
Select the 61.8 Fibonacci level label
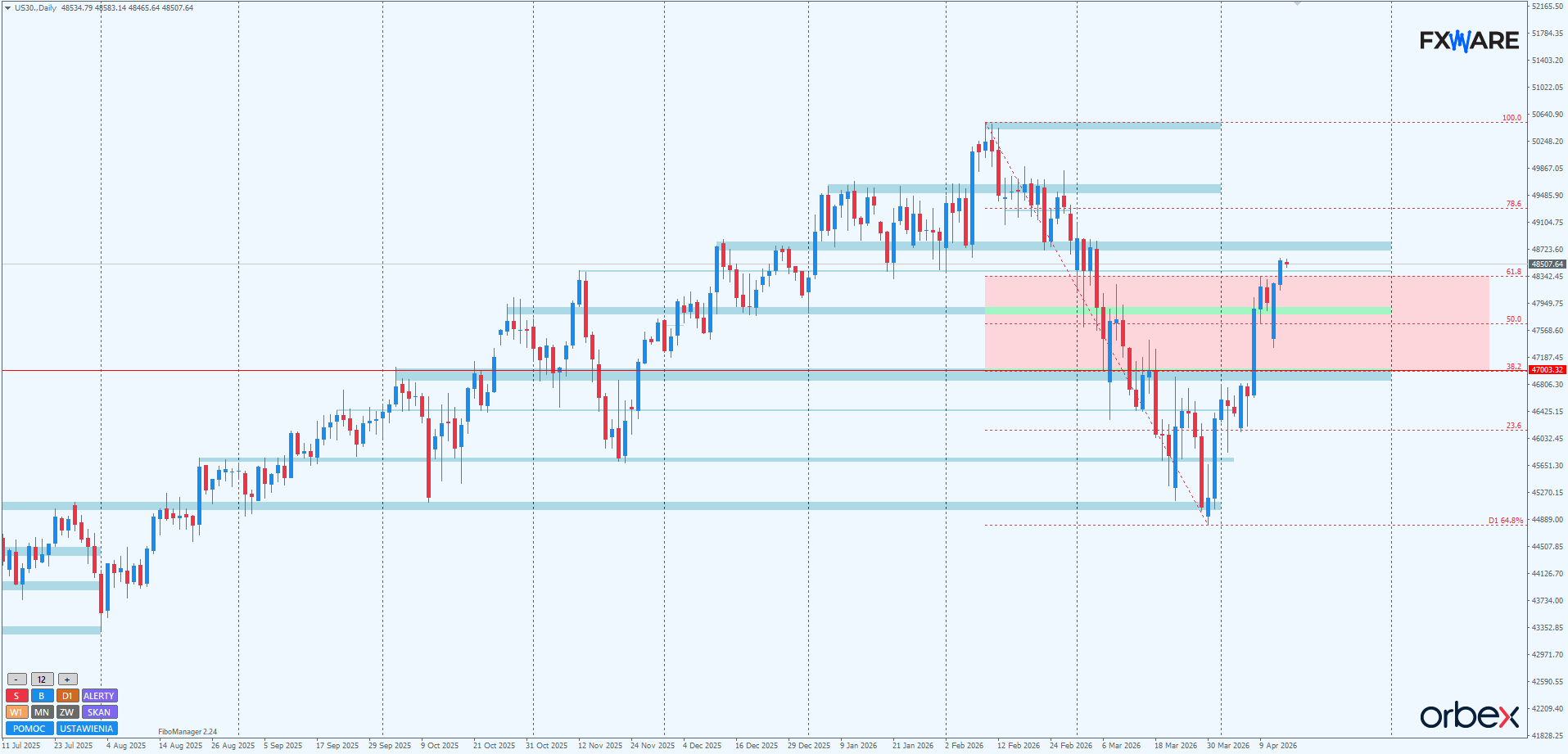[x=1513, y=272]
